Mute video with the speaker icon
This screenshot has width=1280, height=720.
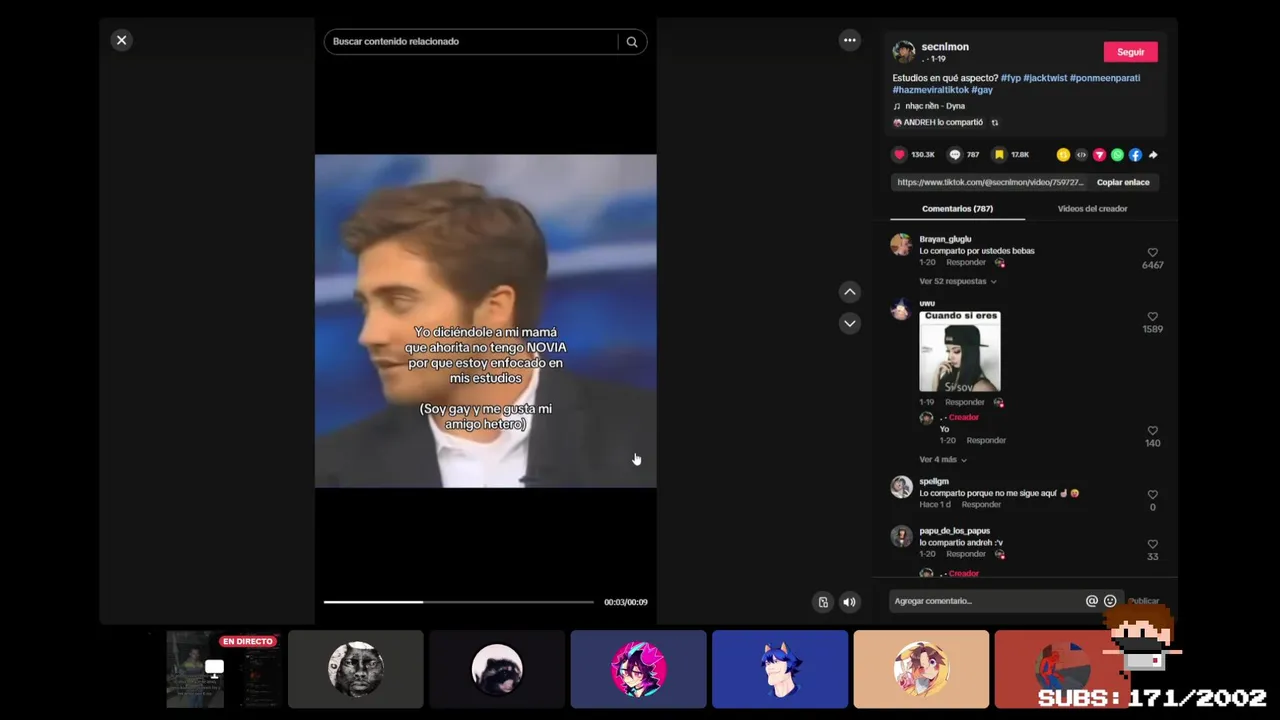[849, 602]
